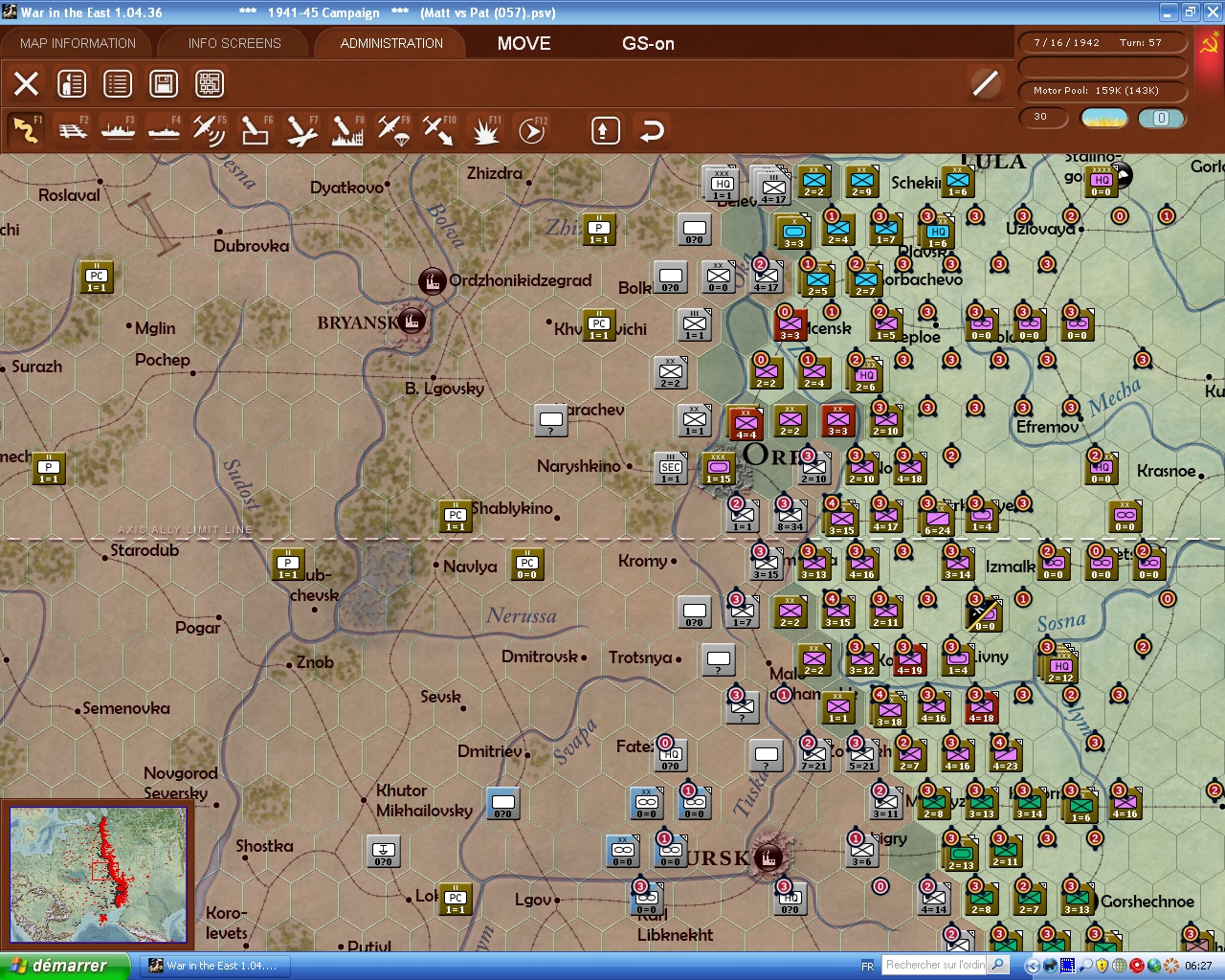
Task: Select the Bryansk factory city marker
Action: tap(412, 322)
